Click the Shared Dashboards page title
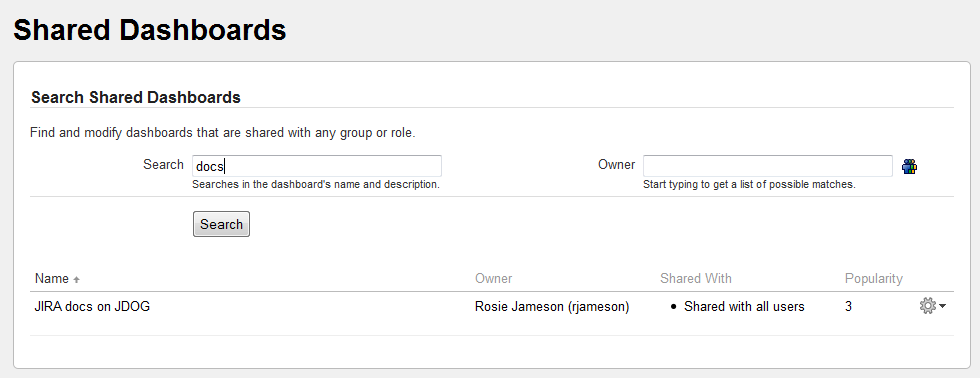 [150, 30]
